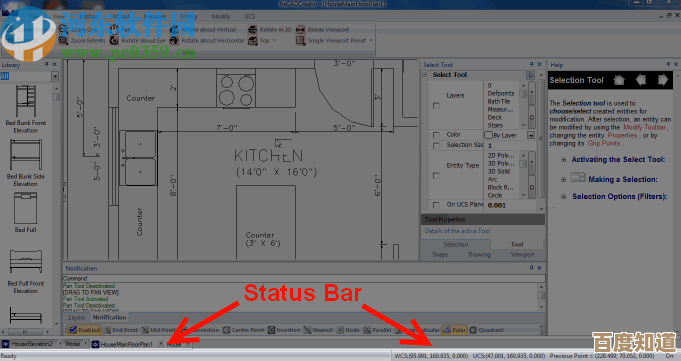Switch to the Notification tab

(109, 318)
